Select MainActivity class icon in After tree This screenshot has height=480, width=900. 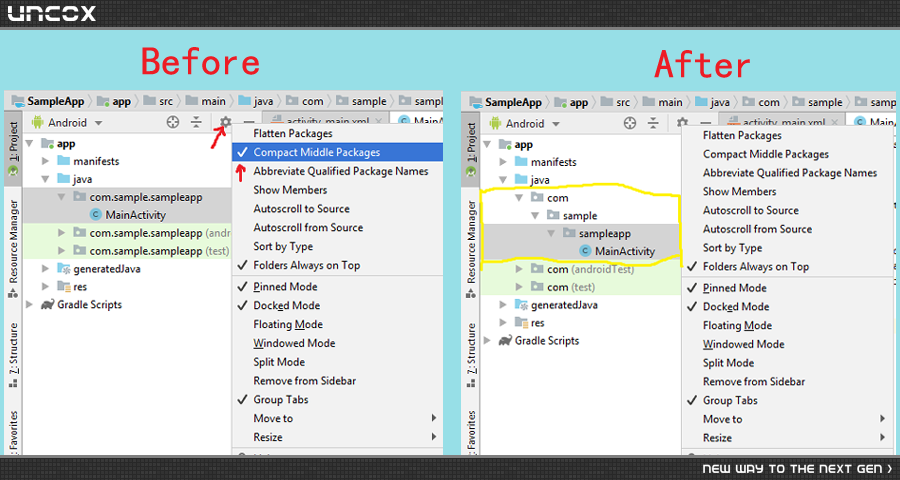point(585,251)
